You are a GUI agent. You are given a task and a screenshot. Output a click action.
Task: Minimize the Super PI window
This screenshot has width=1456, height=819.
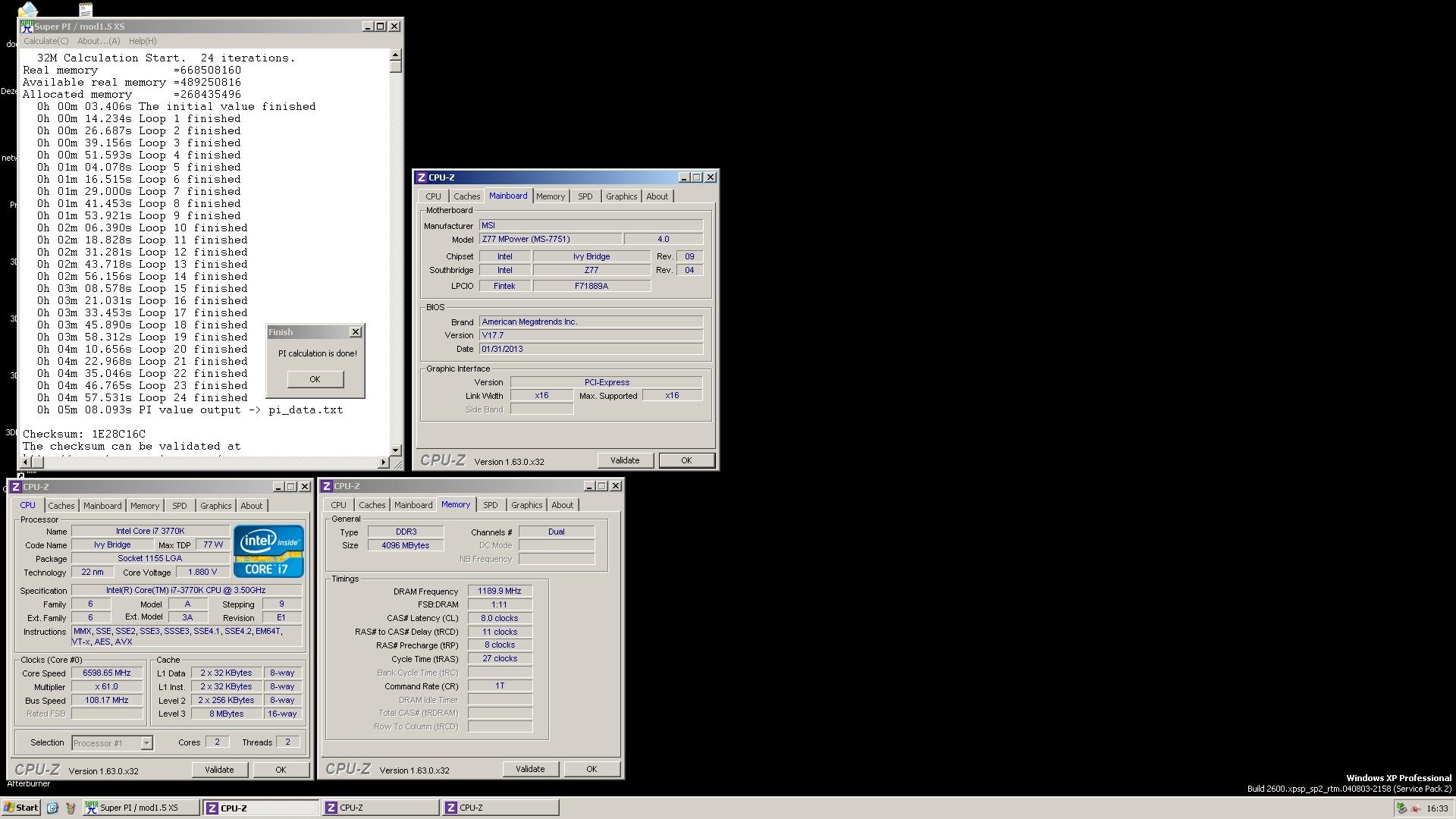368,27
